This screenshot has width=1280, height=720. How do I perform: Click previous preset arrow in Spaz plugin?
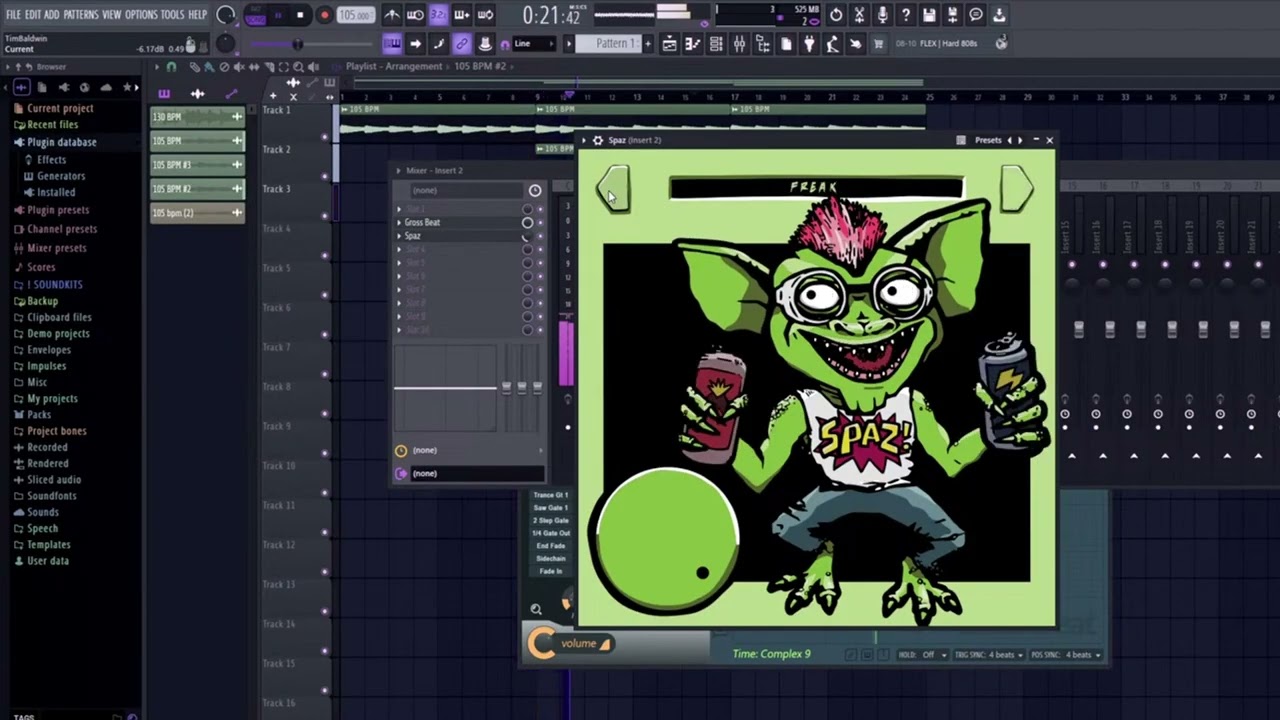coord(613,188)
